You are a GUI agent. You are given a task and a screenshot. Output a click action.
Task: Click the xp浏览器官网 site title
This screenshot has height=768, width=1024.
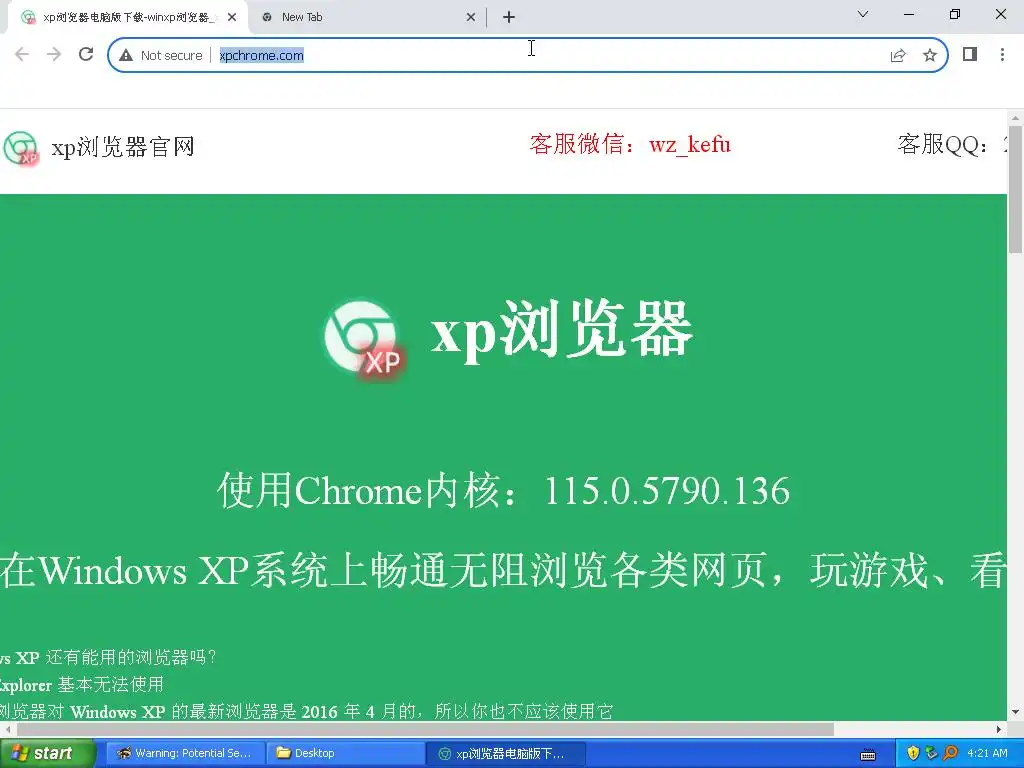point(123,147)
